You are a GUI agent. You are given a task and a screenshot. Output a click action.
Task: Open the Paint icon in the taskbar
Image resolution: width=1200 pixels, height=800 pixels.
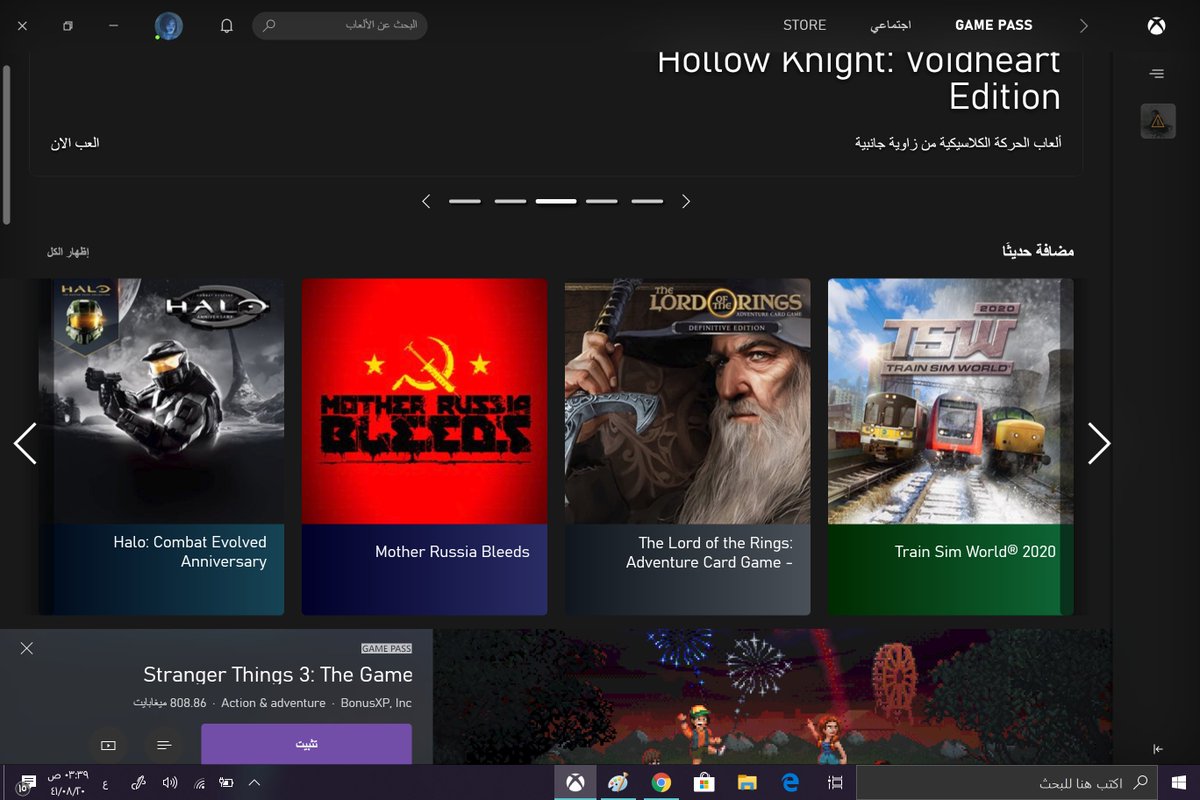pos(618,783)
